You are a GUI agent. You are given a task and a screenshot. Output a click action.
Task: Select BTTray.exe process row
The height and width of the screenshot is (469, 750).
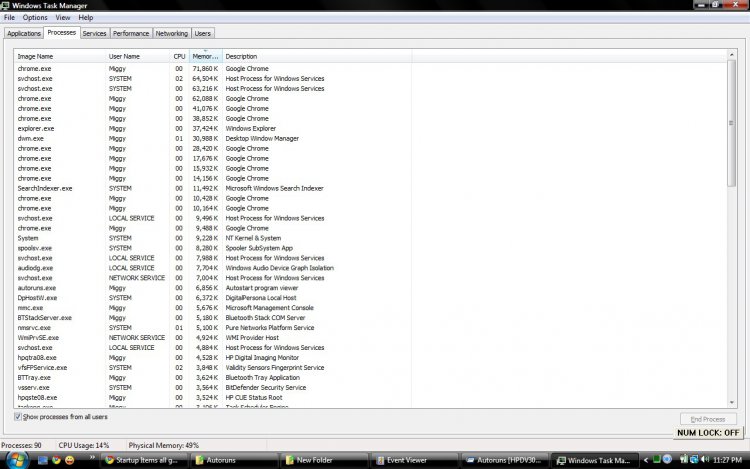point(213,378)
